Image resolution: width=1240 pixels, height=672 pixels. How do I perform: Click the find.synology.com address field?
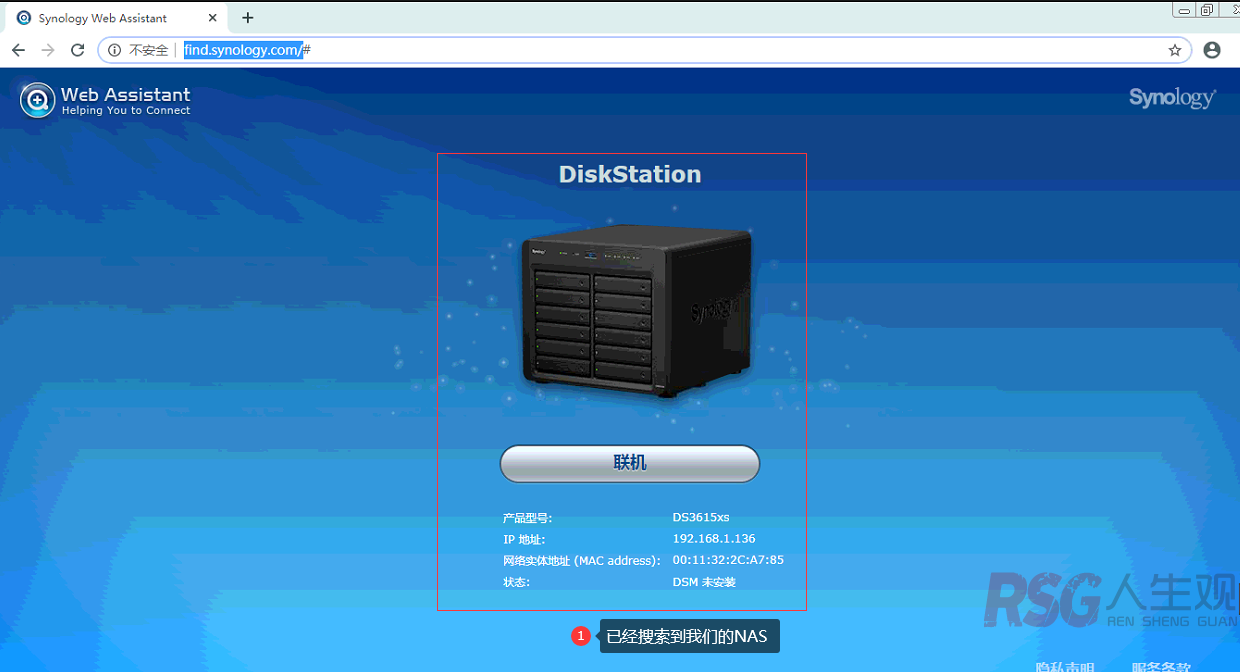click(644, 50)
